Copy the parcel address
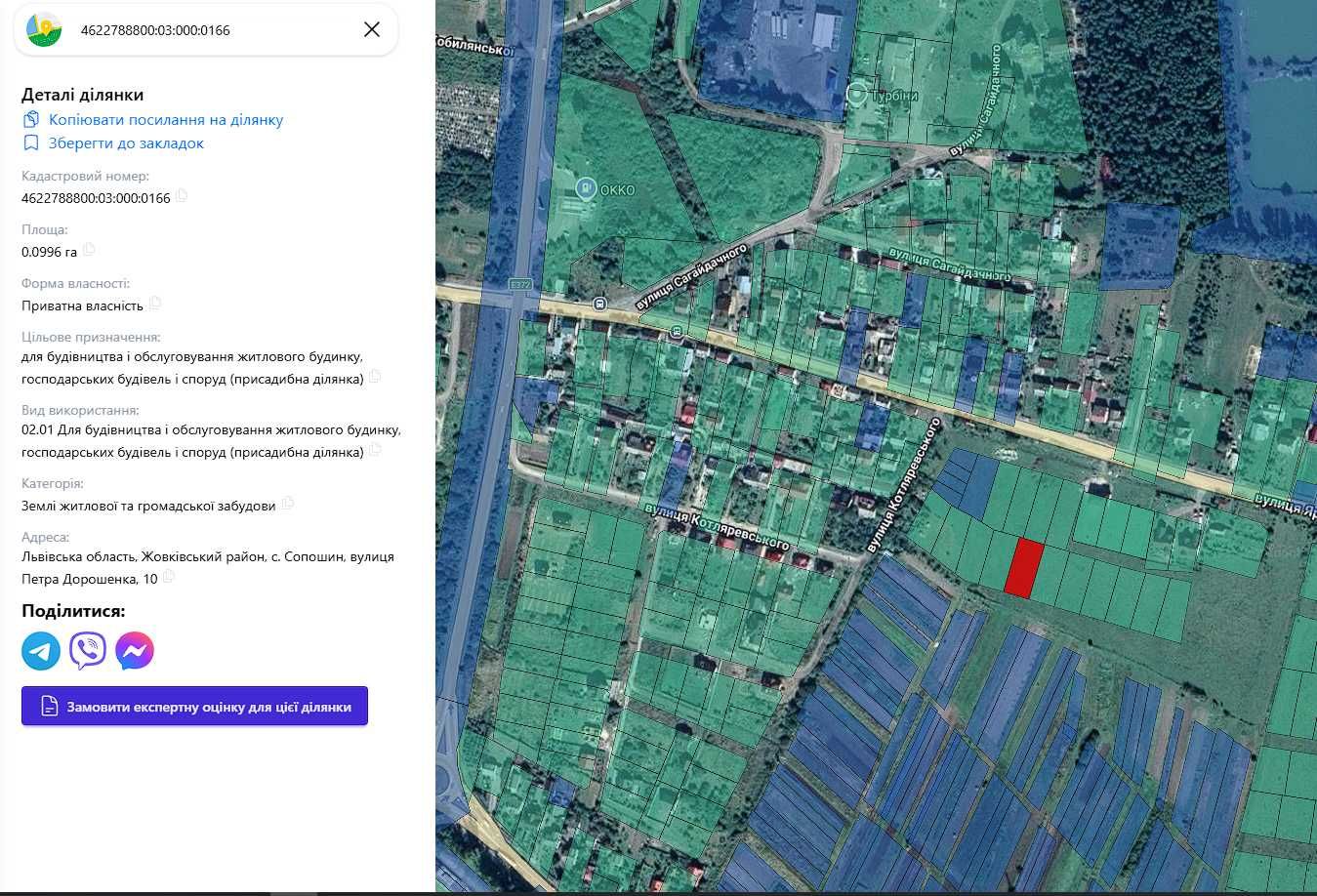Viewport: 1317px width, 896px height. [169, 577]
